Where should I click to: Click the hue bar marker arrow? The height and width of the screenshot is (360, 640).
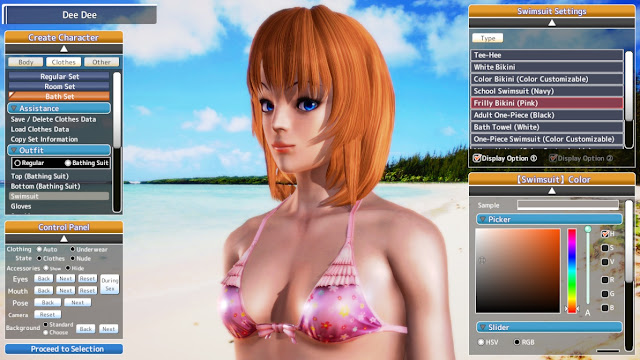(567, 309)
